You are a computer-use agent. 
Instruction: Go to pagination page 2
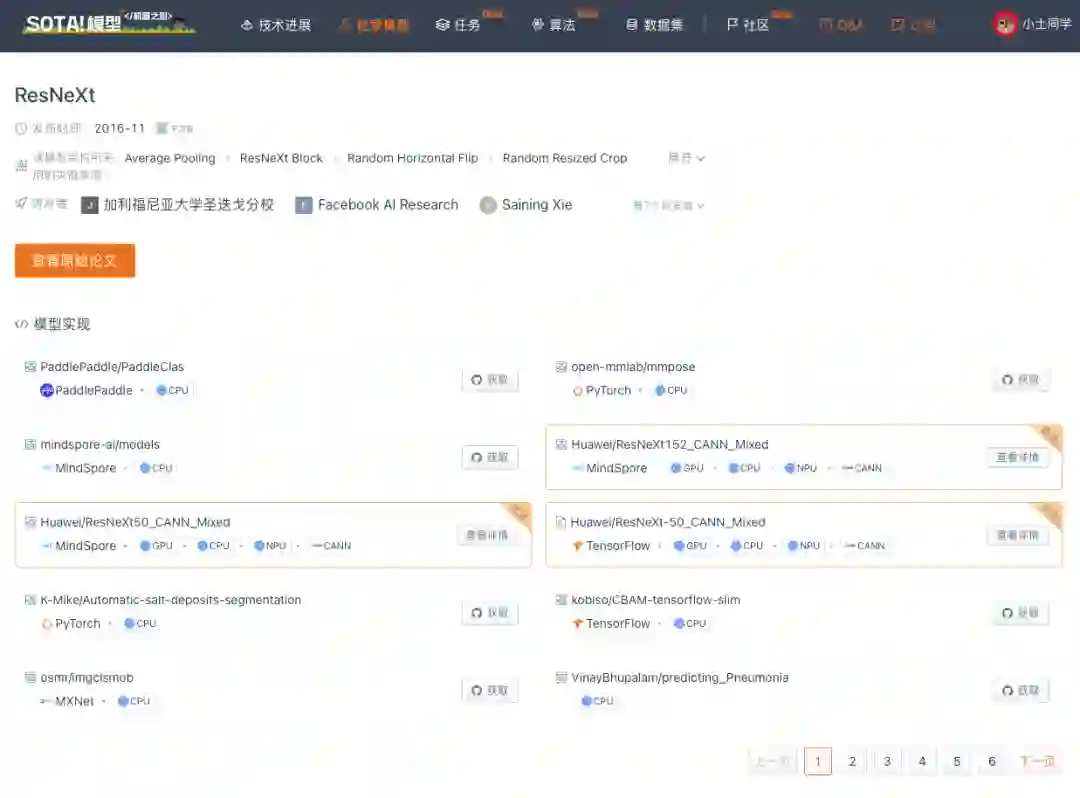pos(852,762)
